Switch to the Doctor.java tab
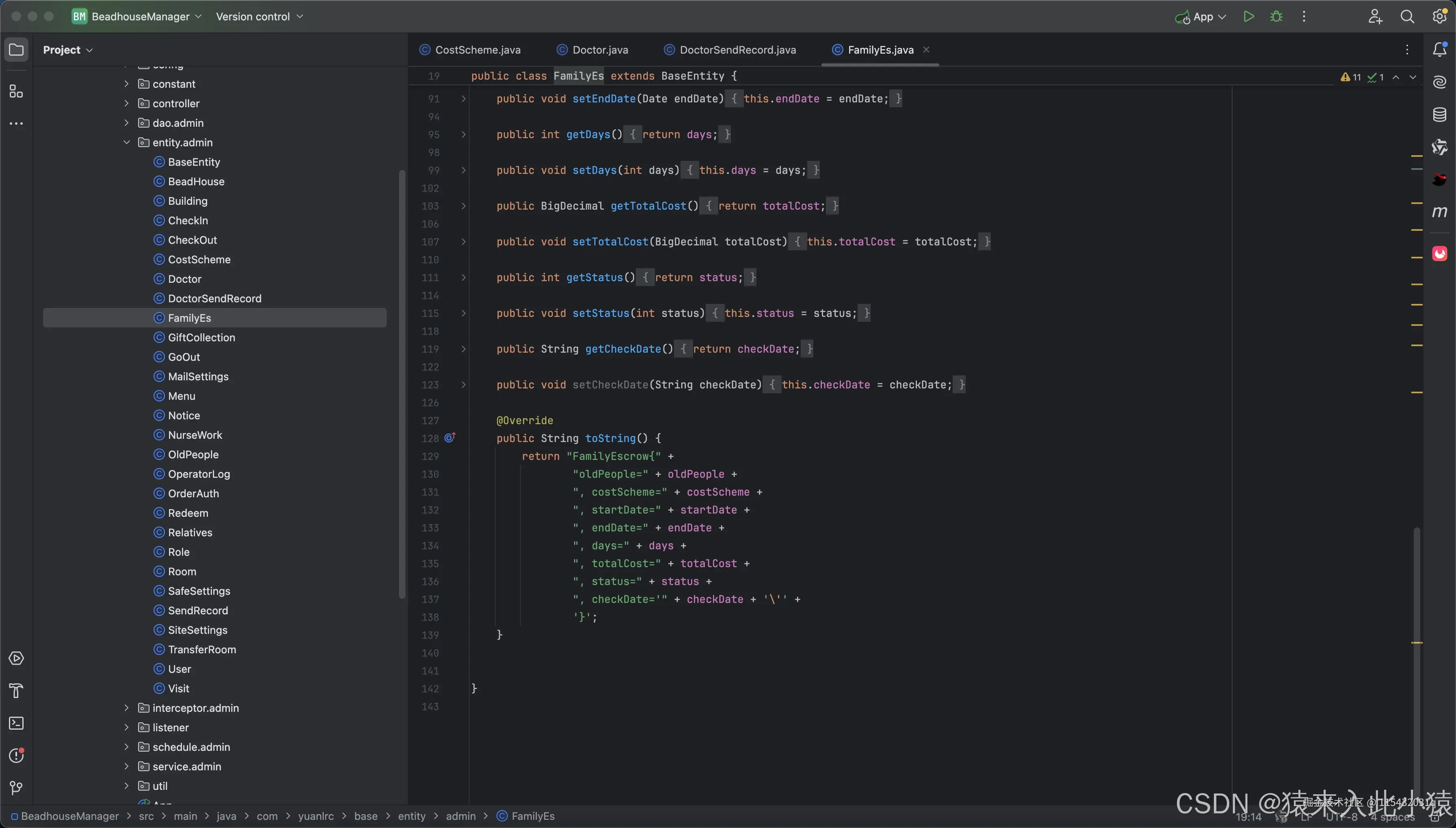 point(600,50)
